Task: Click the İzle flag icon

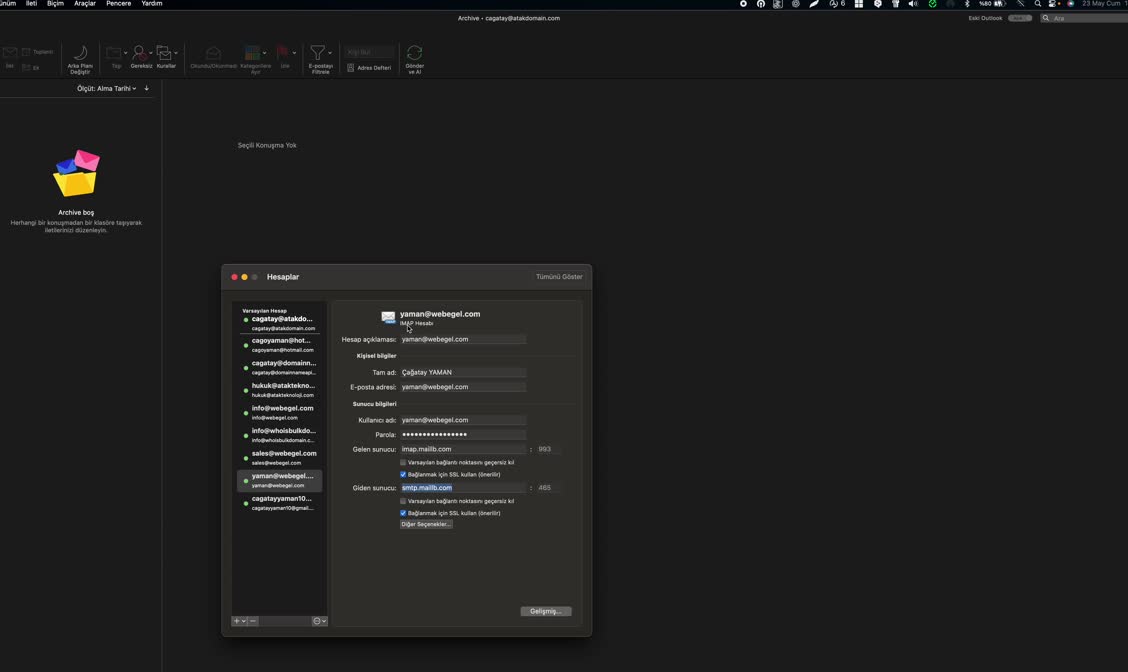Action: tap(283, 55)
